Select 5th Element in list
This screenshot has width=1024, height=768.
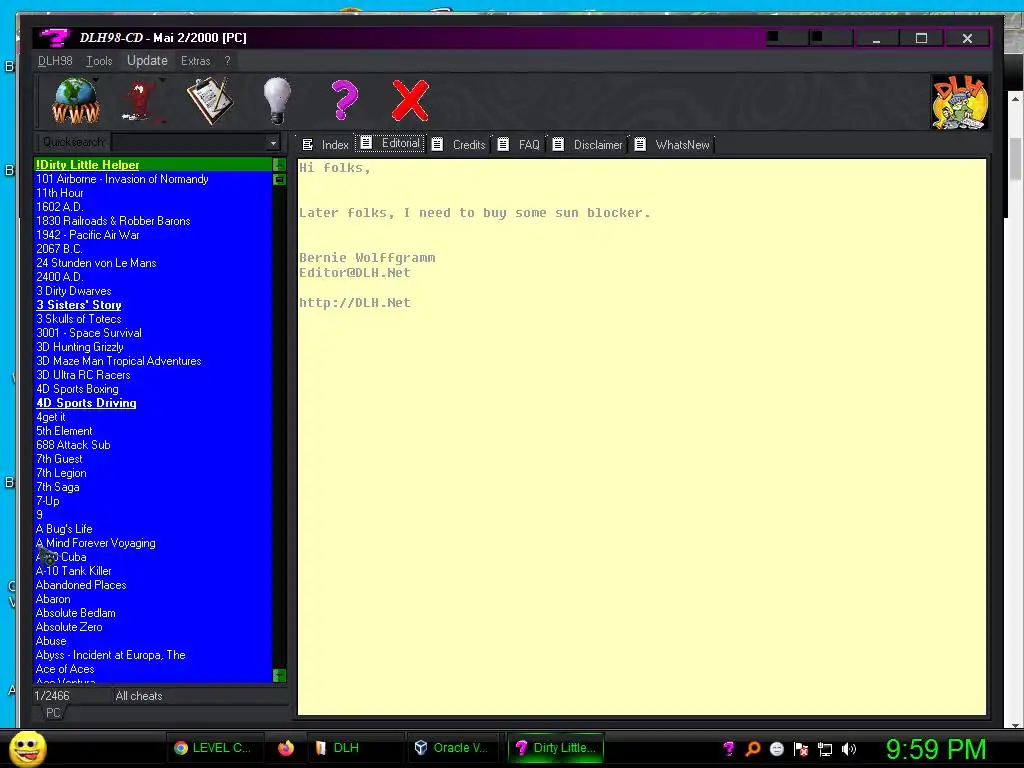click(152, 431)
